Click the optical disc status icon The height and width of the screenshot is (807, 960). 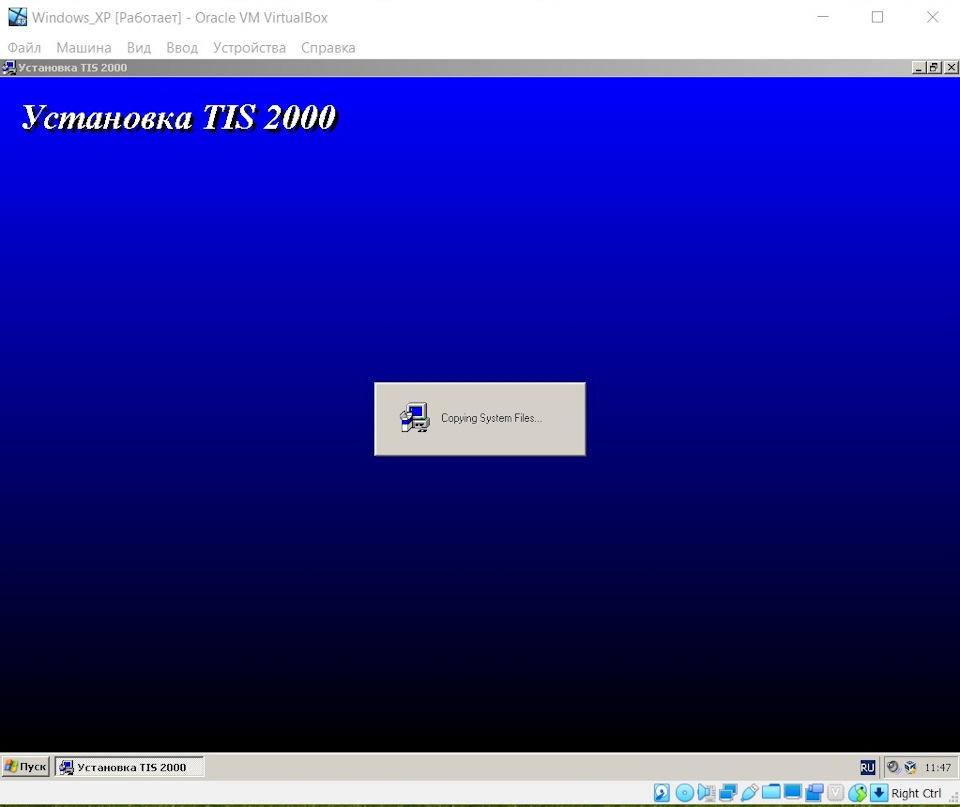pyautogui.click(x=684, y=793)
